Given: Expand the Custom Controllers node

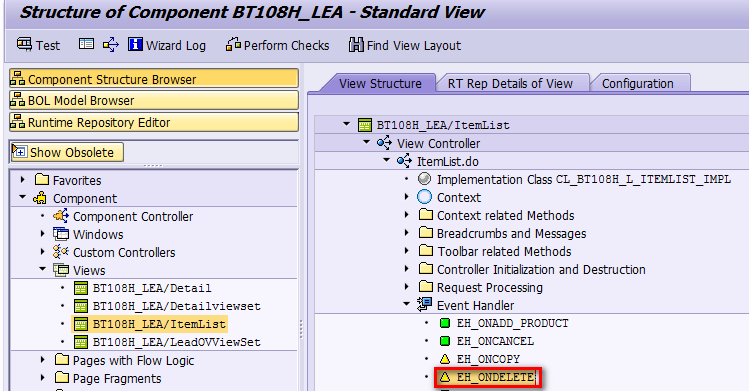Looking at the screenshot, I should tap(43, 252).
